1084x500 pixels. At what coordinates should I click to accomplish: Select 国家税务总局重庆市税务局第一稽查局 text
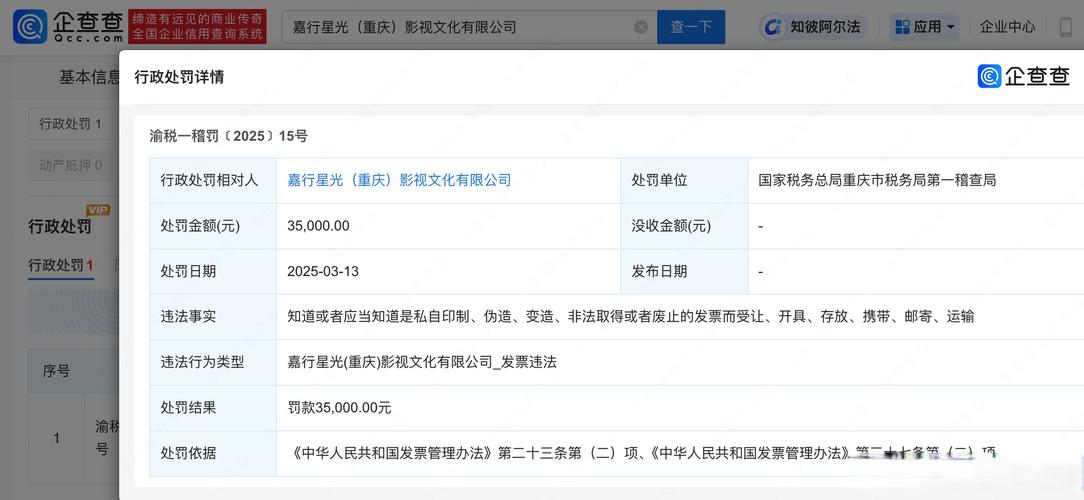point(877,180)
